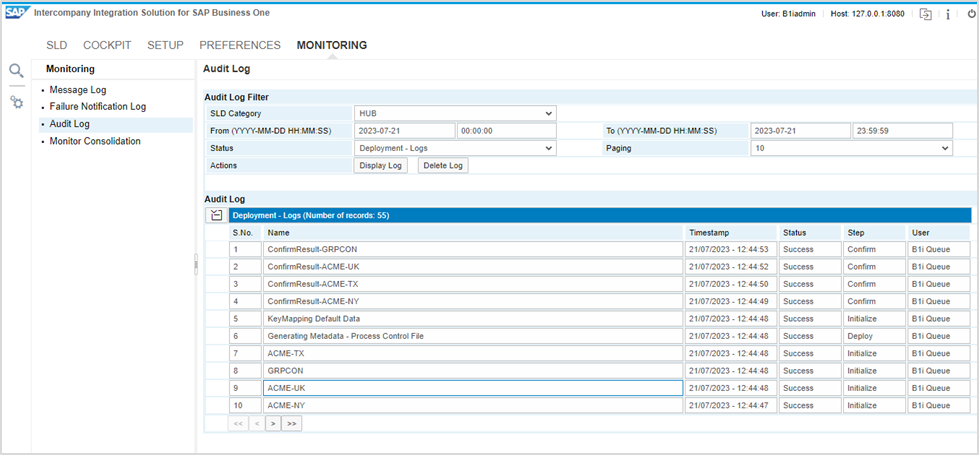
Task: Go to the next page of results
Action: [273, 423]
